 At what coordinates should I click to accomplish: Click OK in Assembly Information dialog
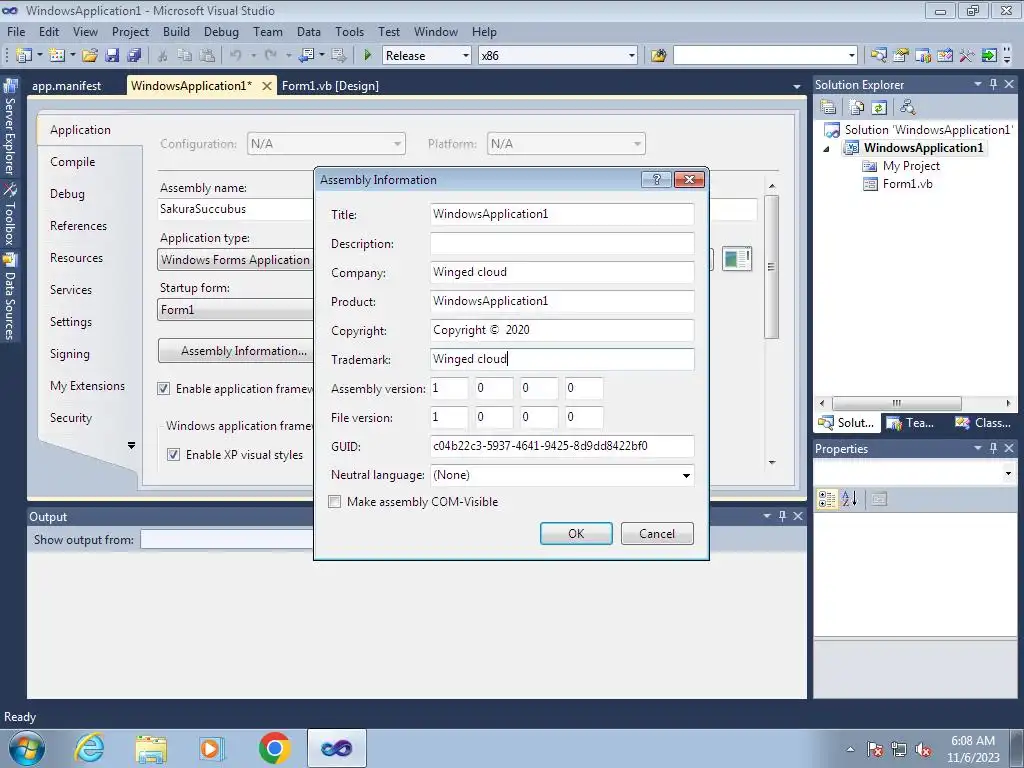tap(576, 534)
